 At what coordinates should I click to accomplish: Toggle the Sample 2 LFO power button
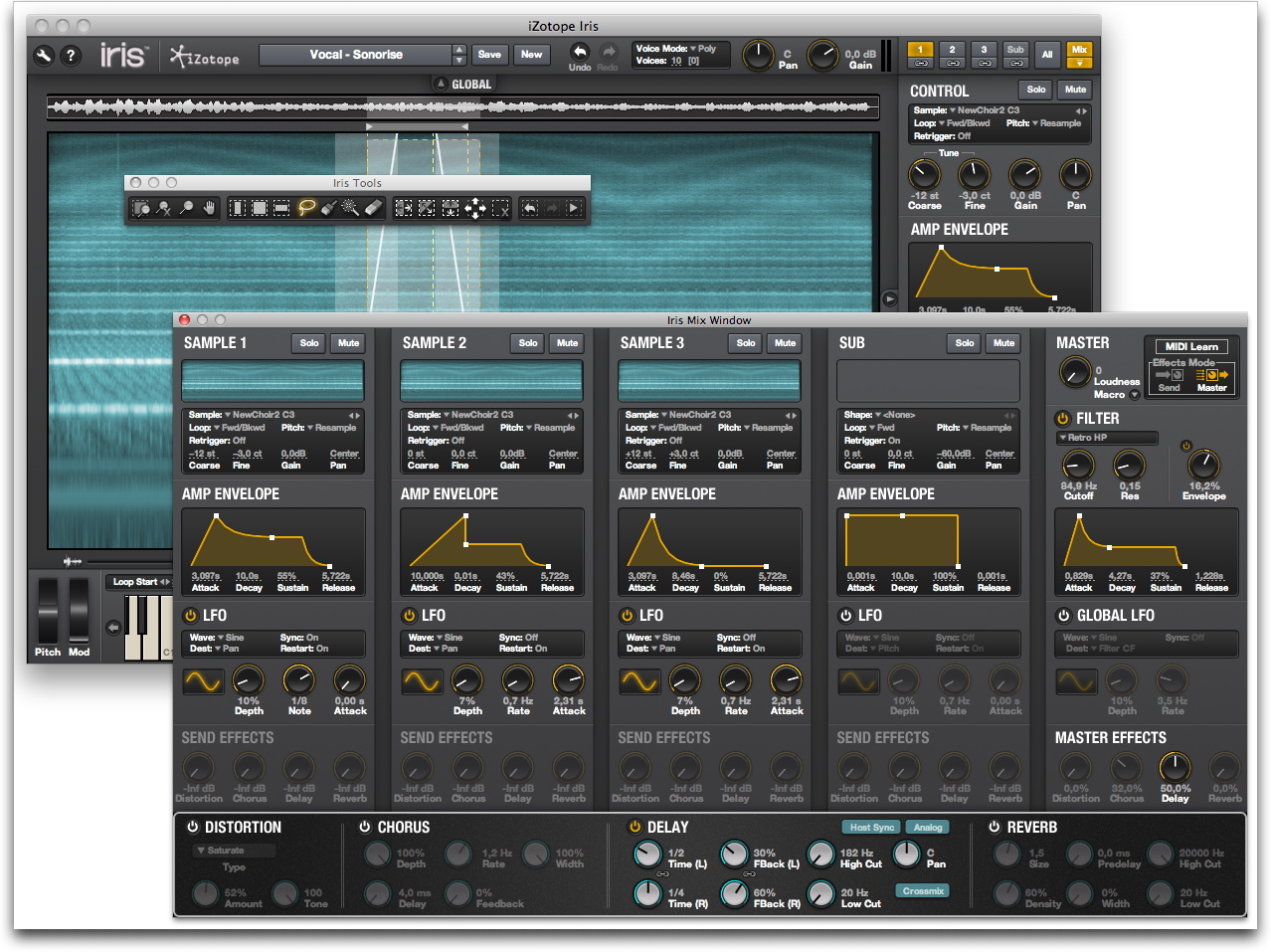pyautogui.click(x=409, y=616)
